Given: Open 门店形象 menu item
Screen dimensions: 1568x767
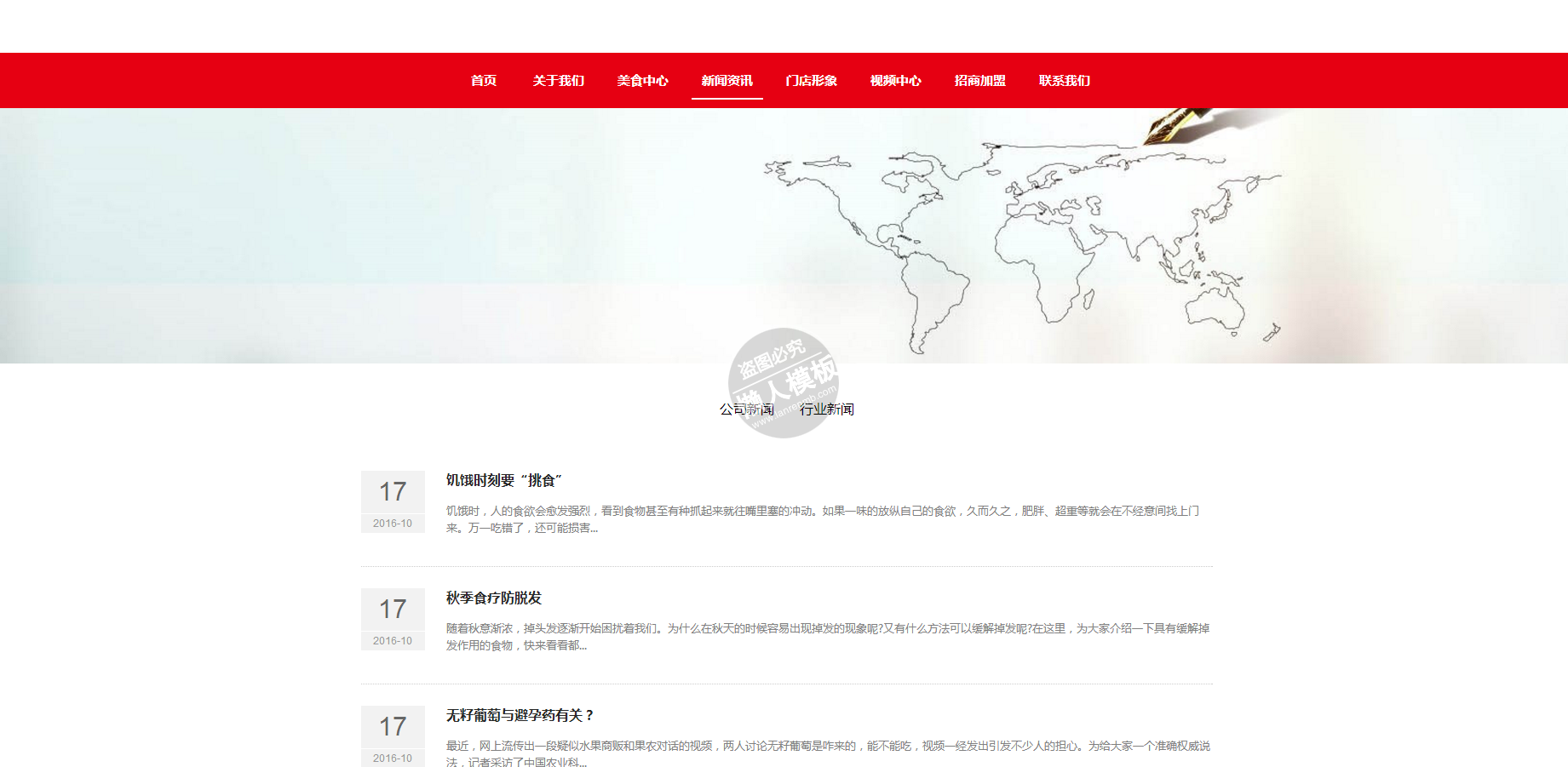Looking at the screenshot, I should click(812, 81).
